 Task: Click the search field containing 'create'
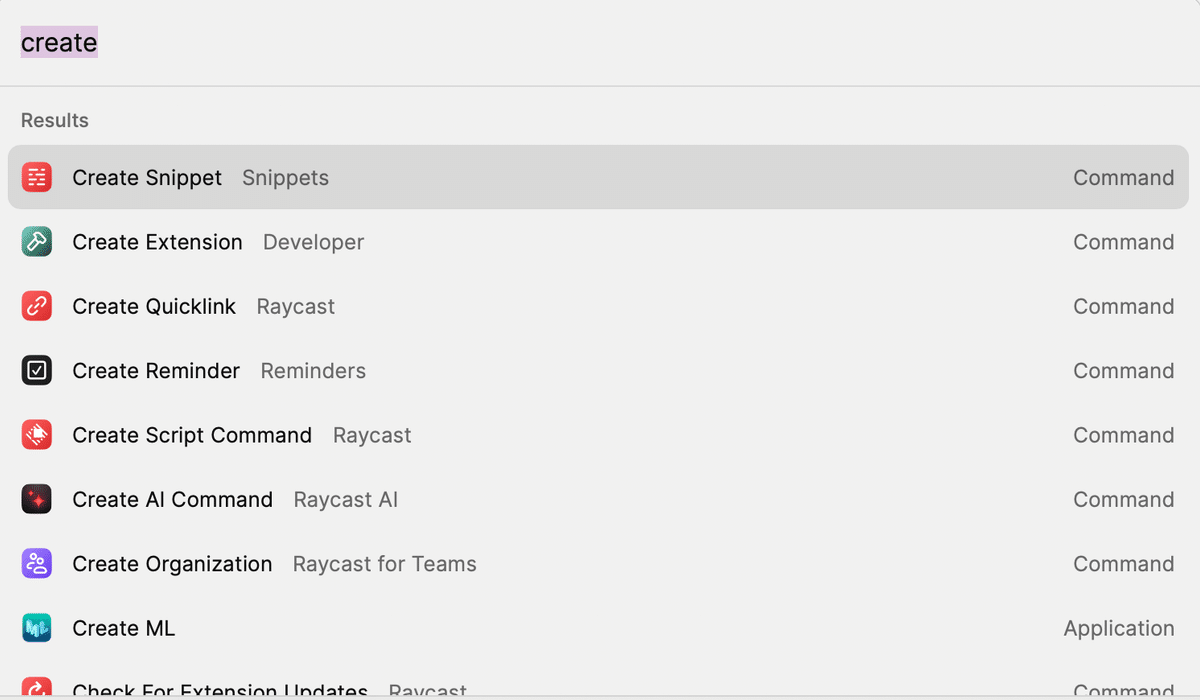click(x=600, y=43)
